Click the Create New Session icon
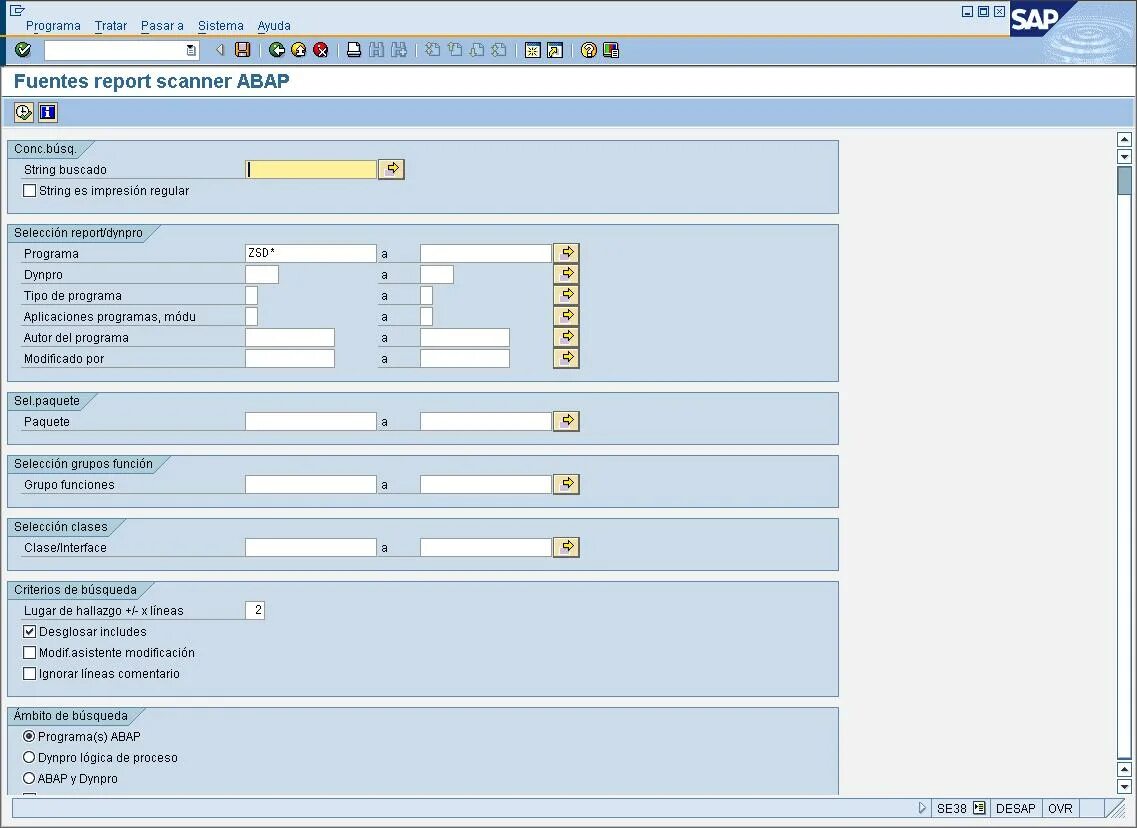Viewport: 1137px width, 828px height. (x=533, y=50)
